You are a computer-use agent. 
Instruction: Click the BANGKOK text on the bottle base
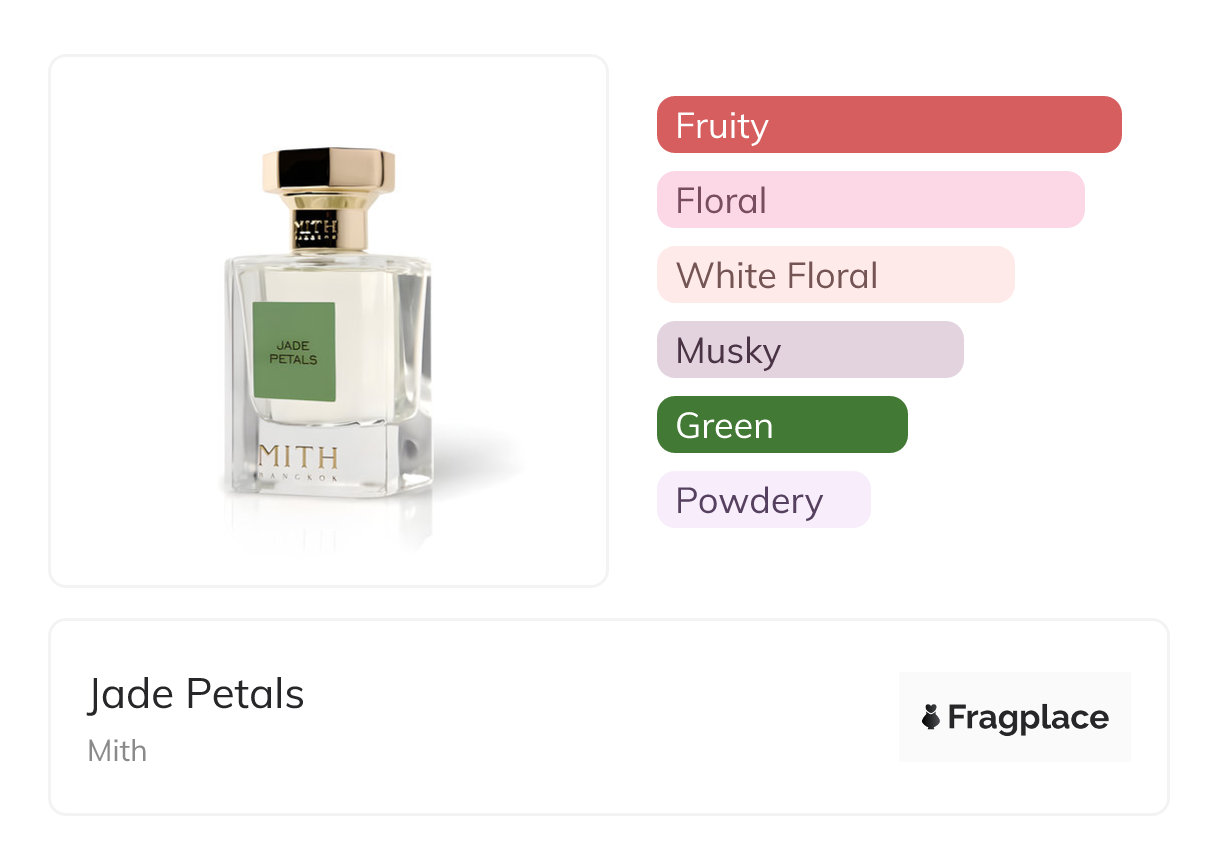(x=298, y=478)
